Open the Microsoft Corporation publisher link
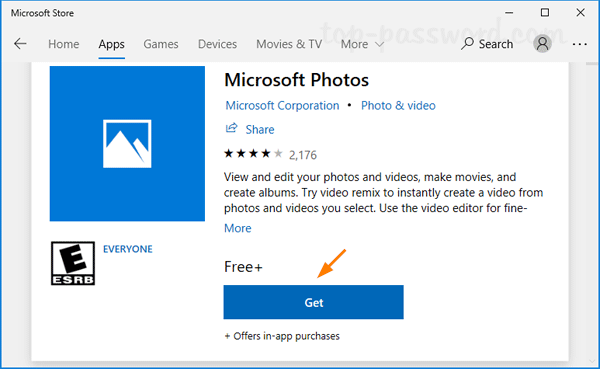This screenshot has height=369, width=600. click(x=282, y=105)
